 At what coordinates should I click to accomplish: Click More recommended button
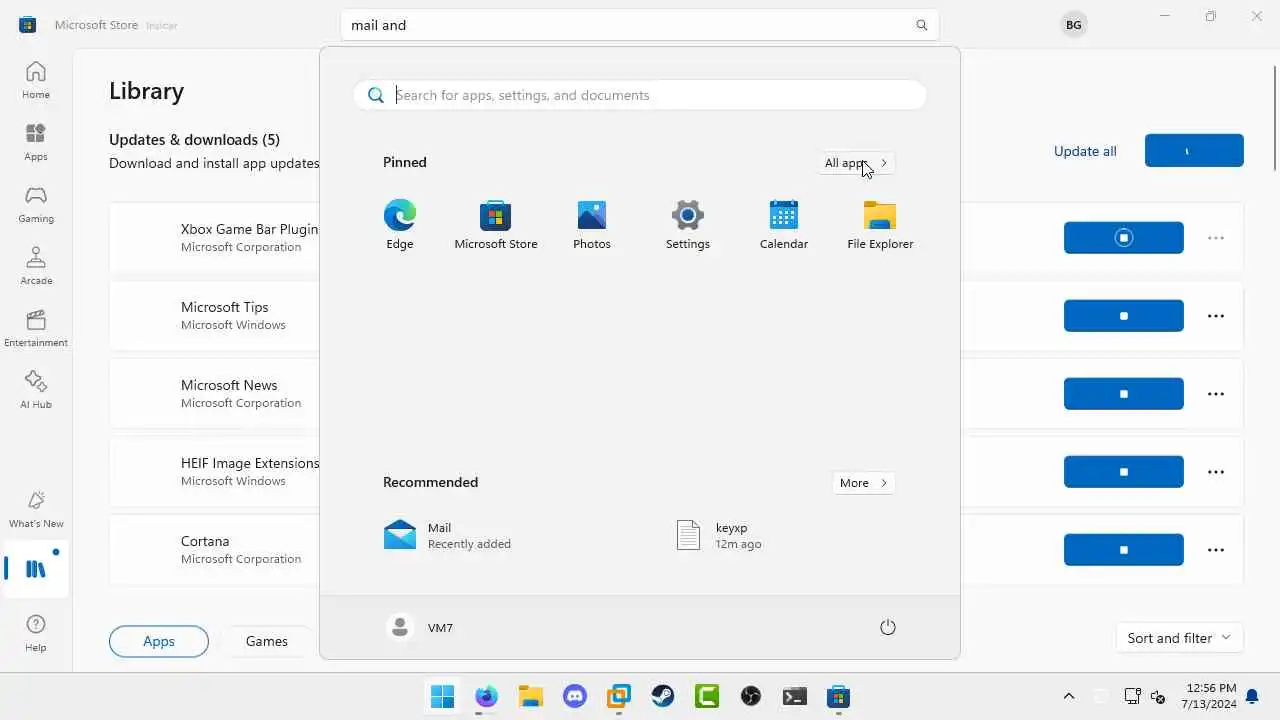(x=863, y=483)
